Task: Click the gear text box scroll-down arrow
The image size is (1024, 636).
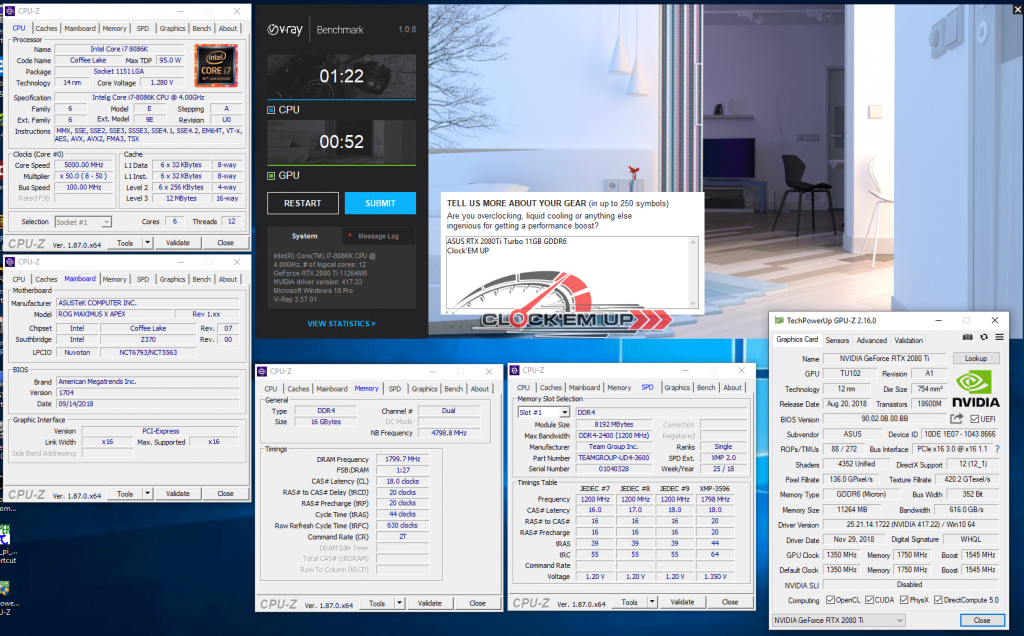Action: [693, 303]
